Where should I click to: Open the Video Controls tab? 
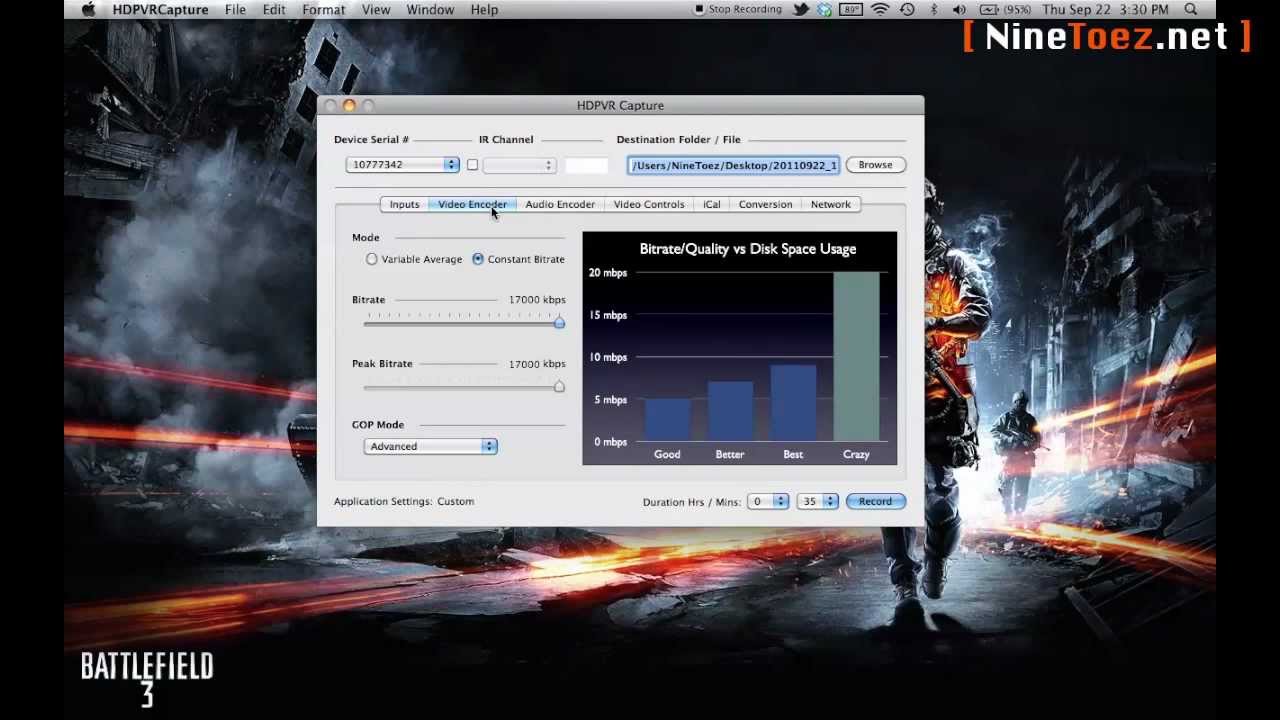[x=649, y=204]
